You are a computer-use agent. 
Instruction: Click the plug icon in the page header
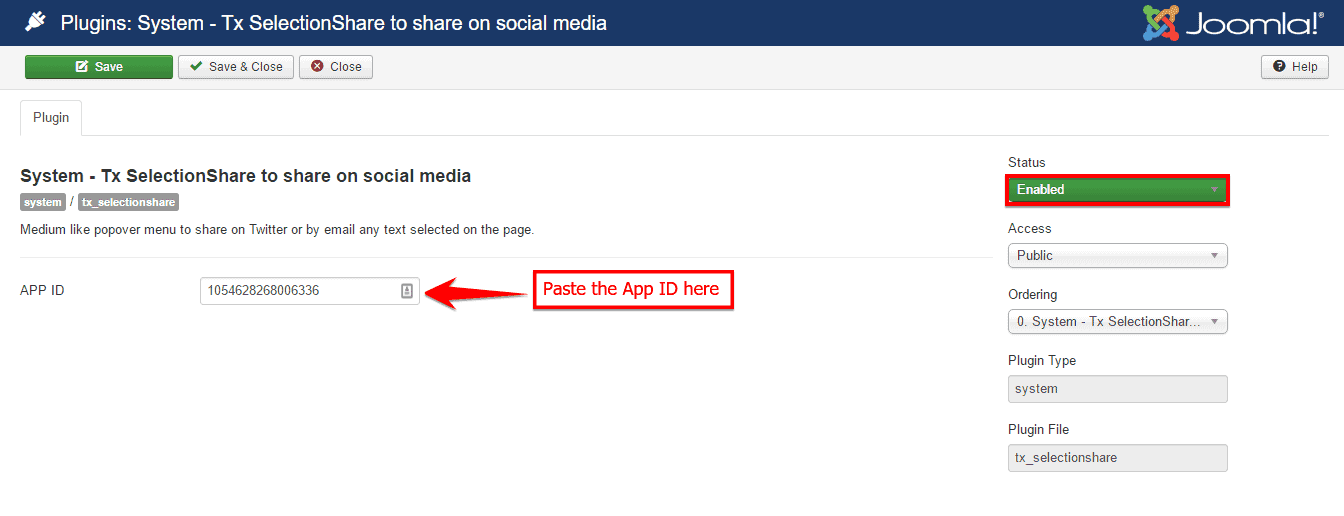(x=35, y=22)
